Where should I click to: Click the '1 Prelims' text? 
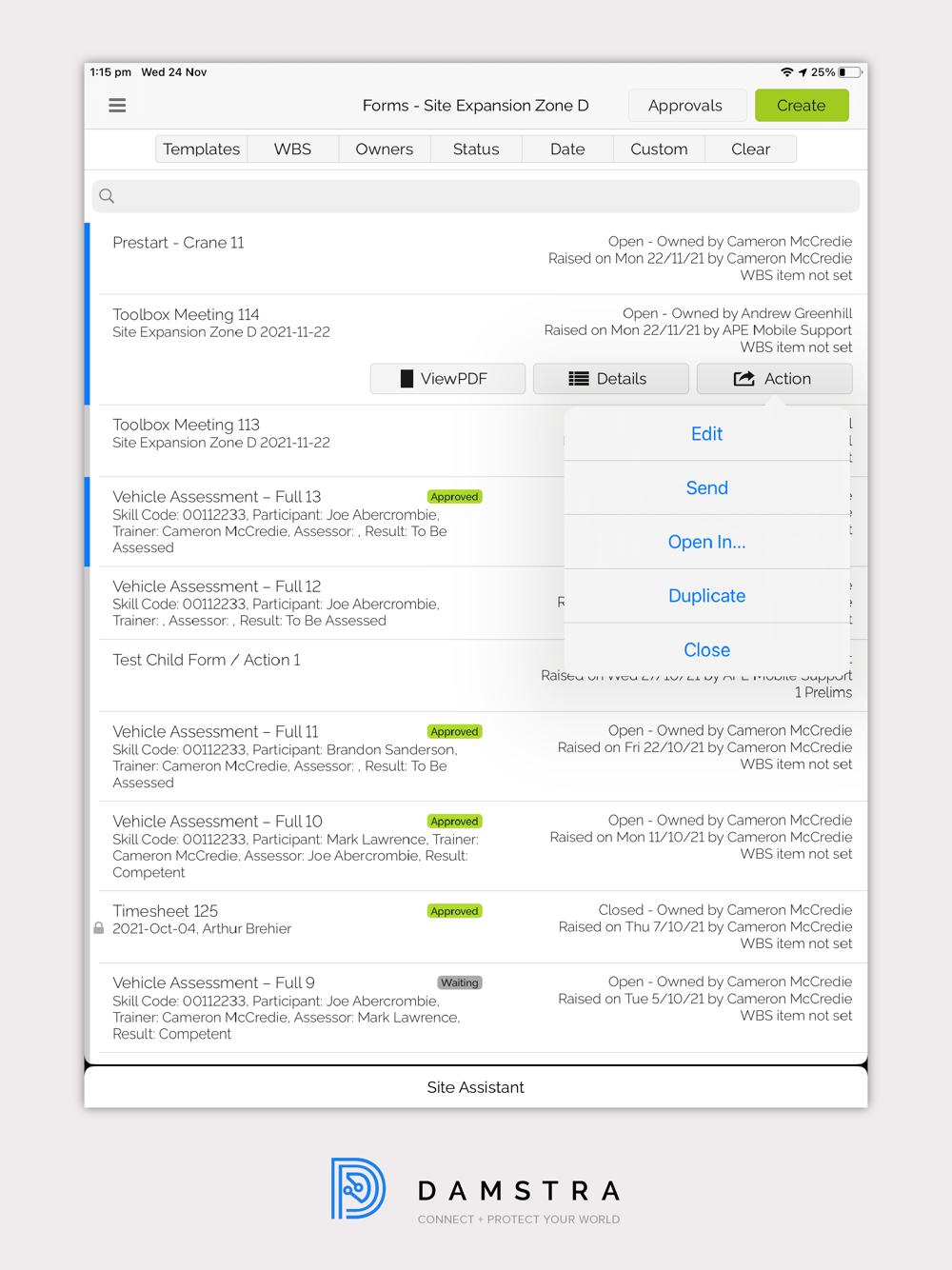coord(823,693)
